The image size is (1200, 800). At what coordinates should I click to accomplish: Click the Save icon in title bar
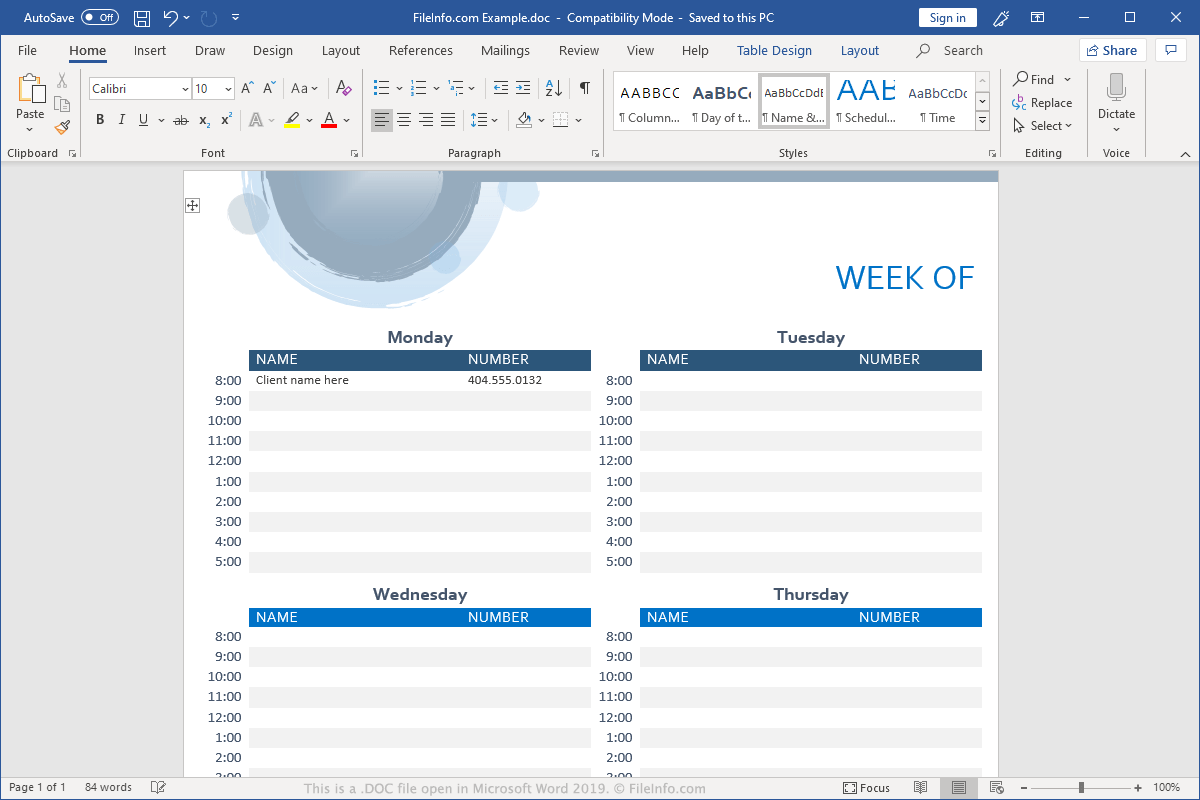(x=142, y=18)
